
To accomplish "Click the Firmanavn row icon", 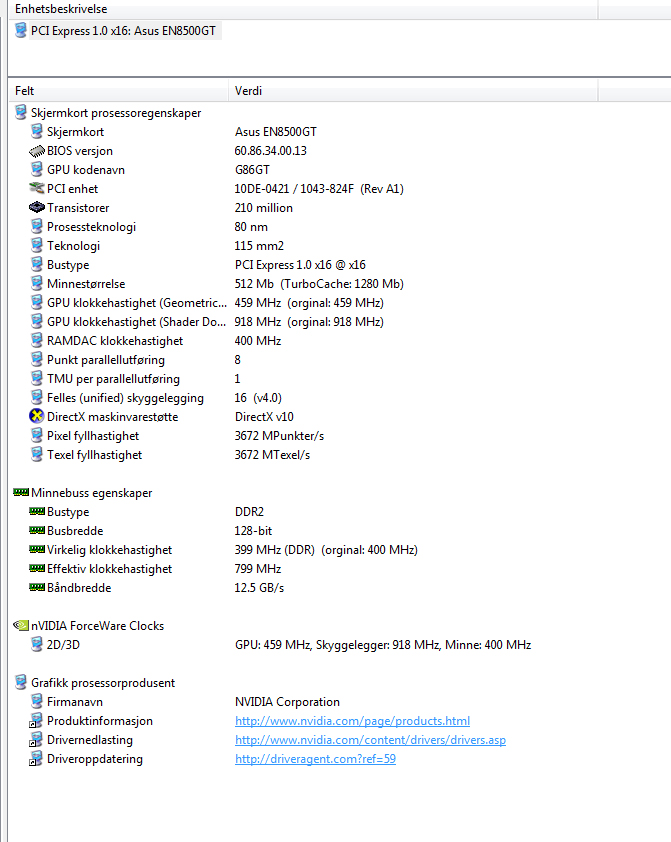I will [37, 701].
